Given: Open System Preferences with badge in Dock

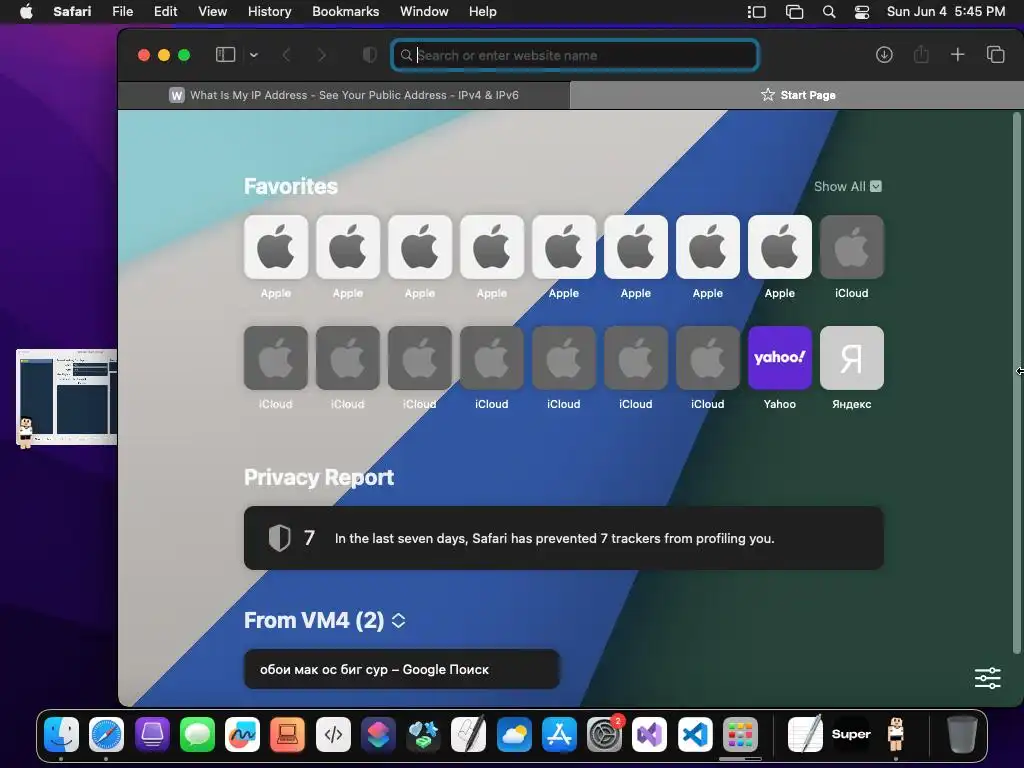Looking at the screenshot, I should [x=605, y=735].
